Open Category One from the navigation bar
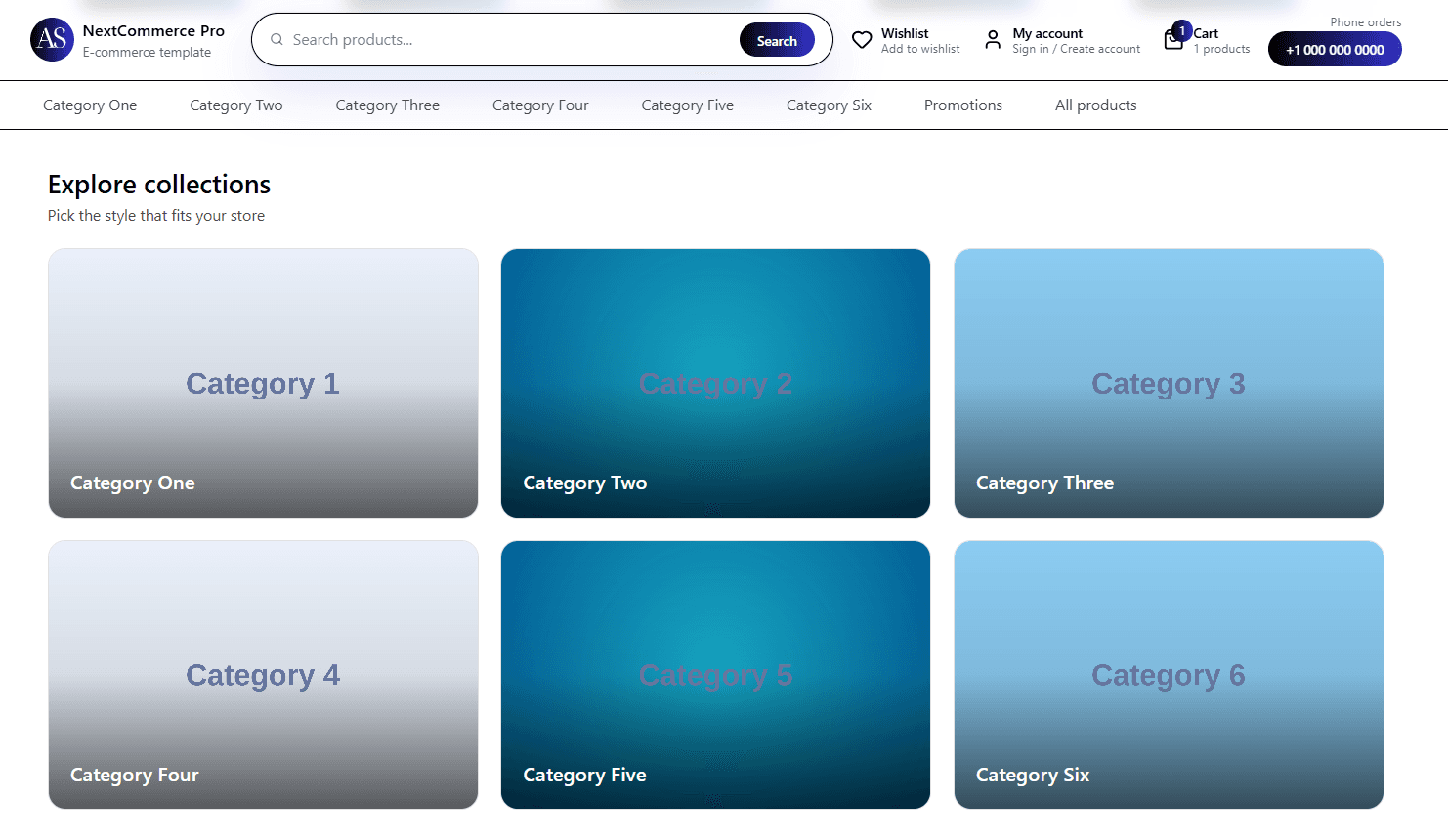1448x840 pixels. [x=90, y=105]
